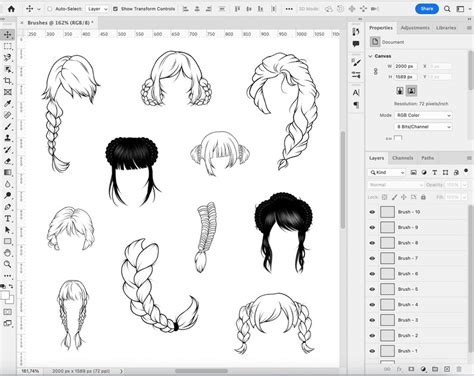Viewport: 474px width, 376px height.
Task: Click the canvas fill color swatch
Action: (398, 138)
